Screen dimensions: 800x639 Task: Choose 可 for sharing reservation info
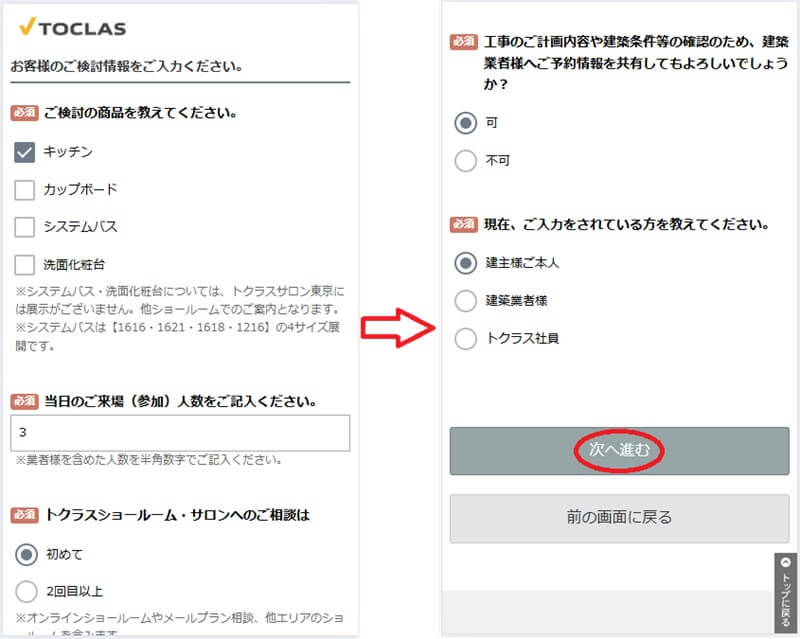click(x=465, y=123)
